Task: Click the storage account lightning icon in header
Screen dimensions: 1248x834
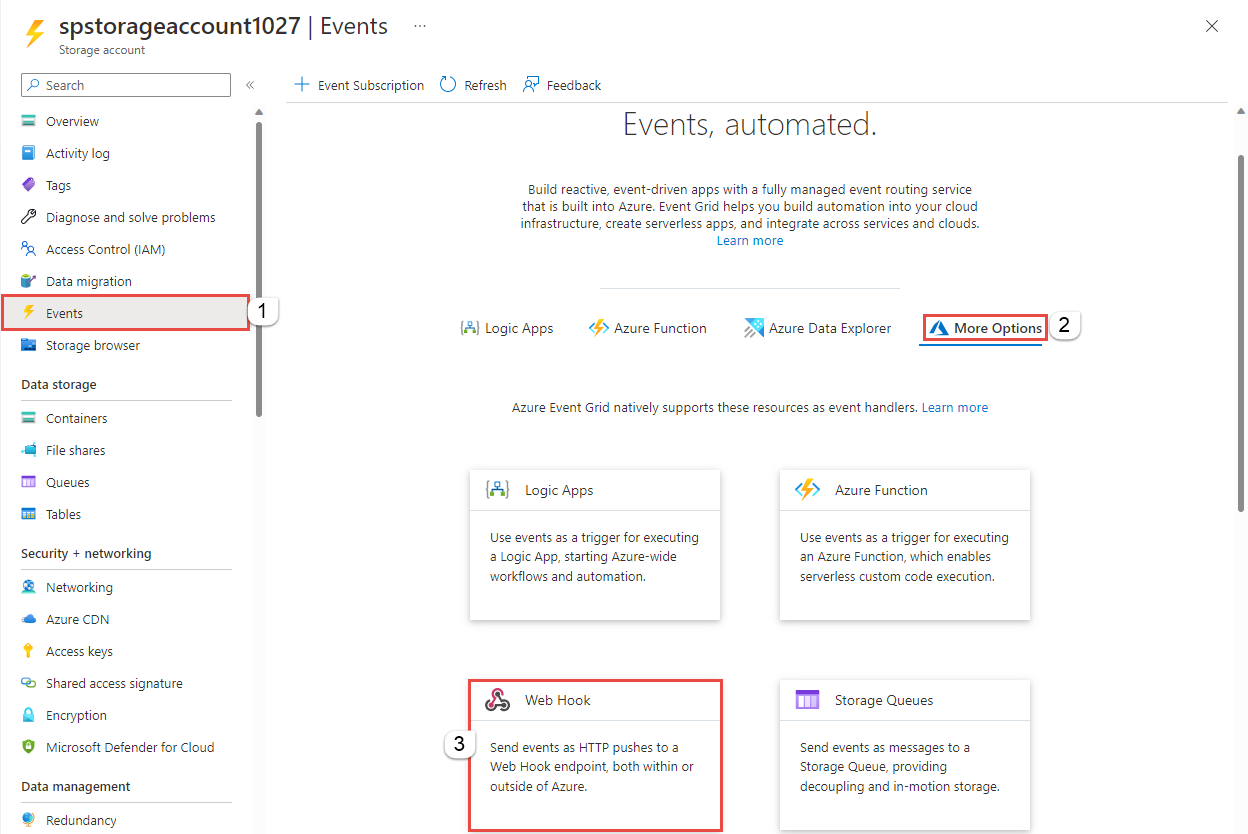Action: [x=34, y=34]
